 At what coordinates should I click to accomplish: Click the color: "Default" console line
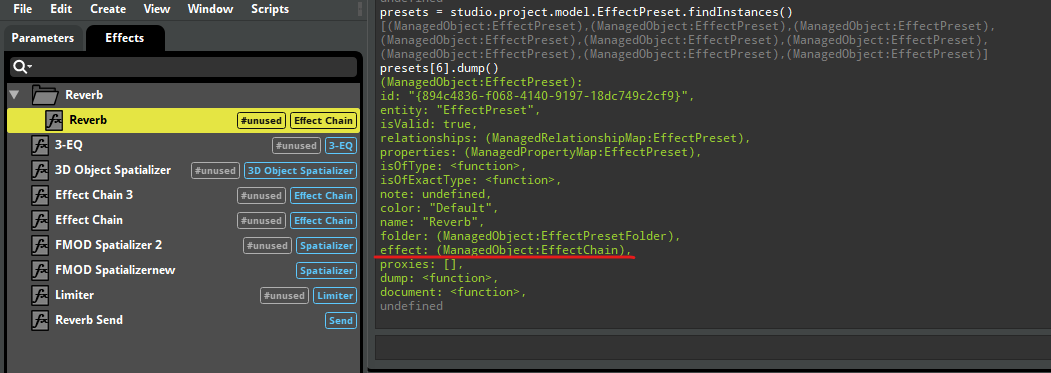click(438, 207)
